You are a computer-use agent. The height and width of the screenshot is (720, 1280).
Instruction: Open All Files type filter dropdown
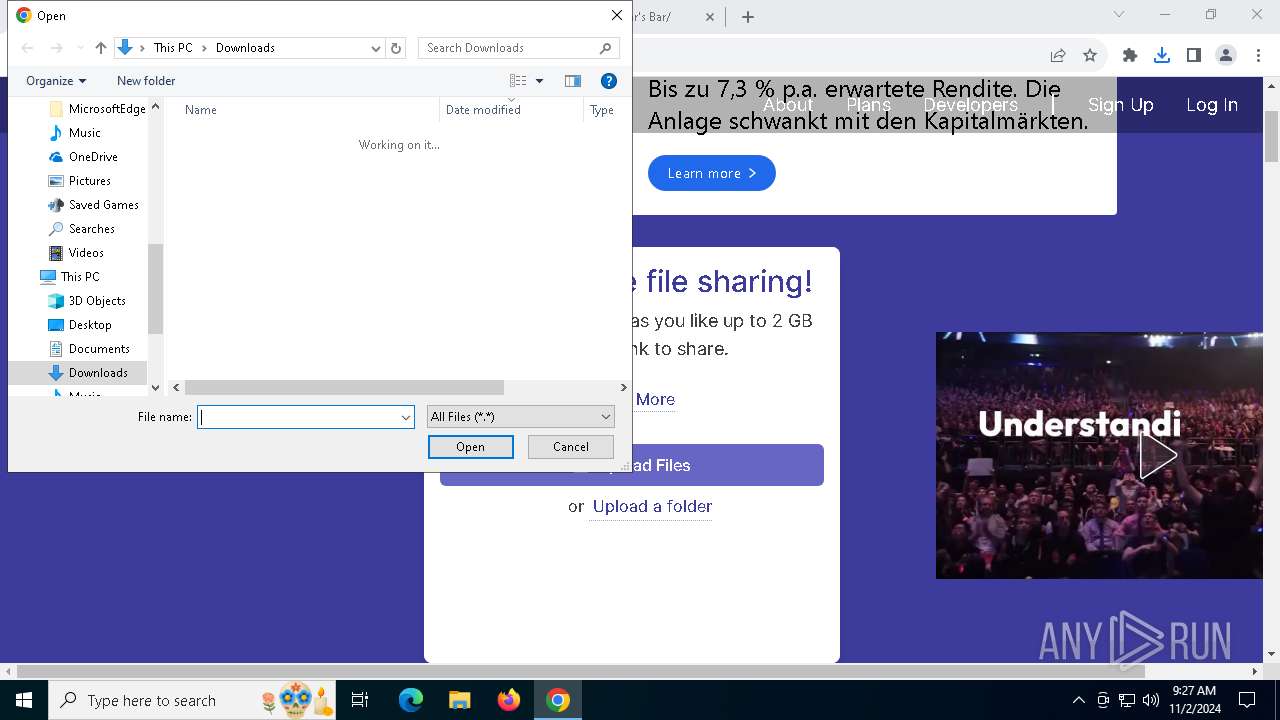click(520, 417)
